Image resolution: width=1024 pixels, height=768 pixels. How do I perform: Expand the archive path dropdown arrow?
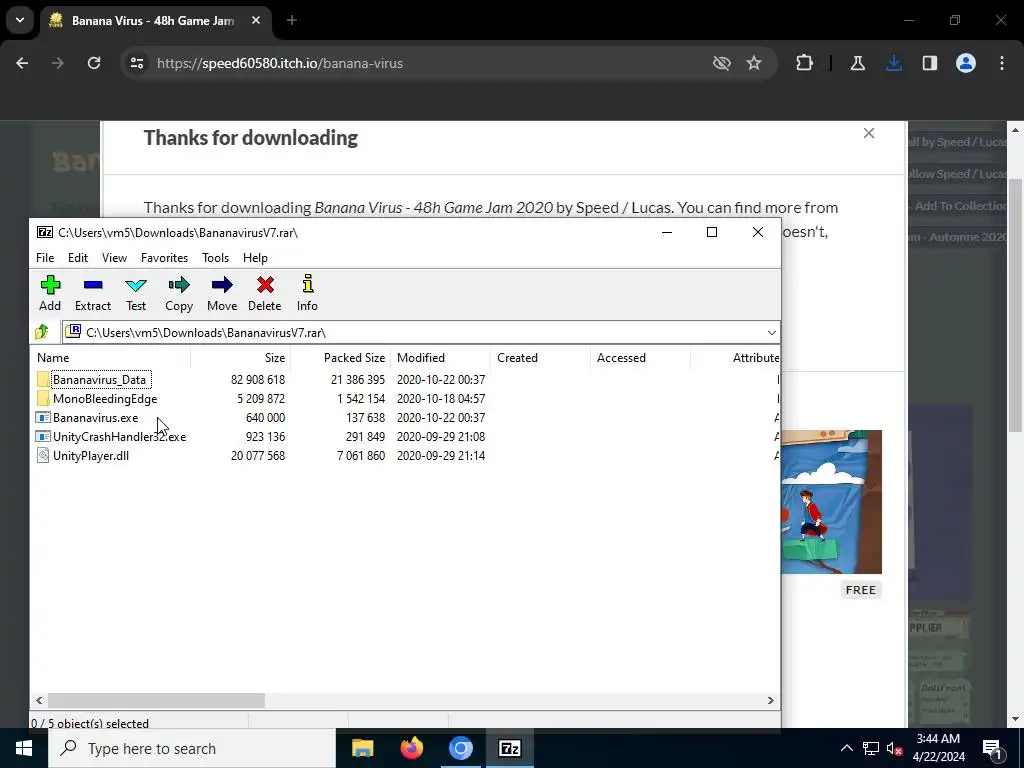point(771,332)
